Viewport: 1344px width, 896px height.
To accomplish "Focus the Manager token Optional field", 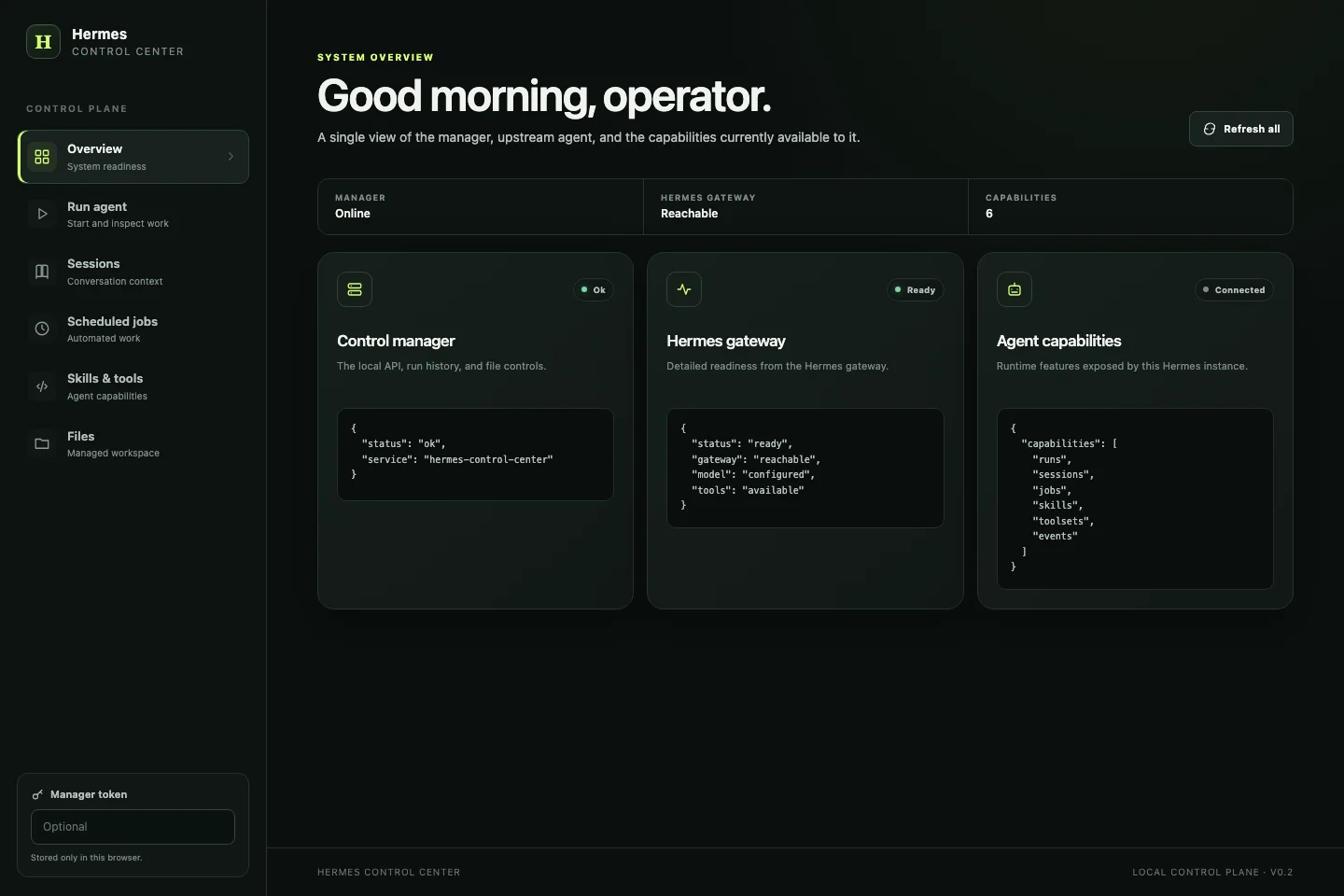I will 133,827.
